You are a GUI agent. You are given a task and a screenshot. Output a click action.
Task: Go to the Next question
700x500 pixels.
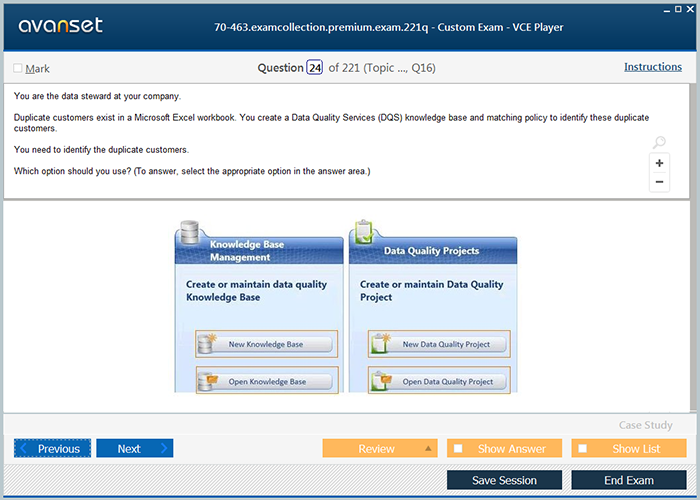[135, 448]
